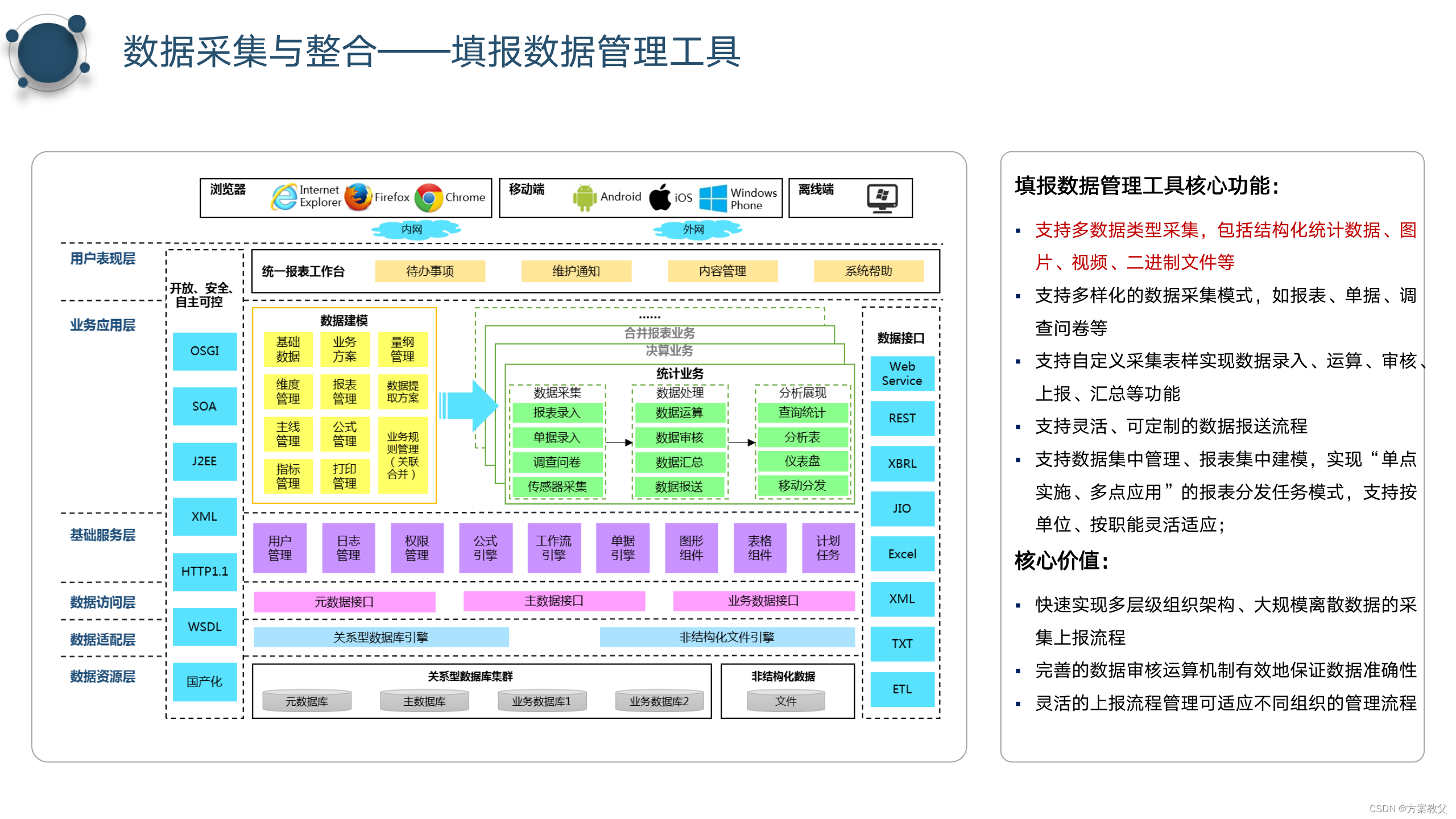1456x819 pixels.
Task: Click the 业务规则管理 yellow box
Action: 403,455
